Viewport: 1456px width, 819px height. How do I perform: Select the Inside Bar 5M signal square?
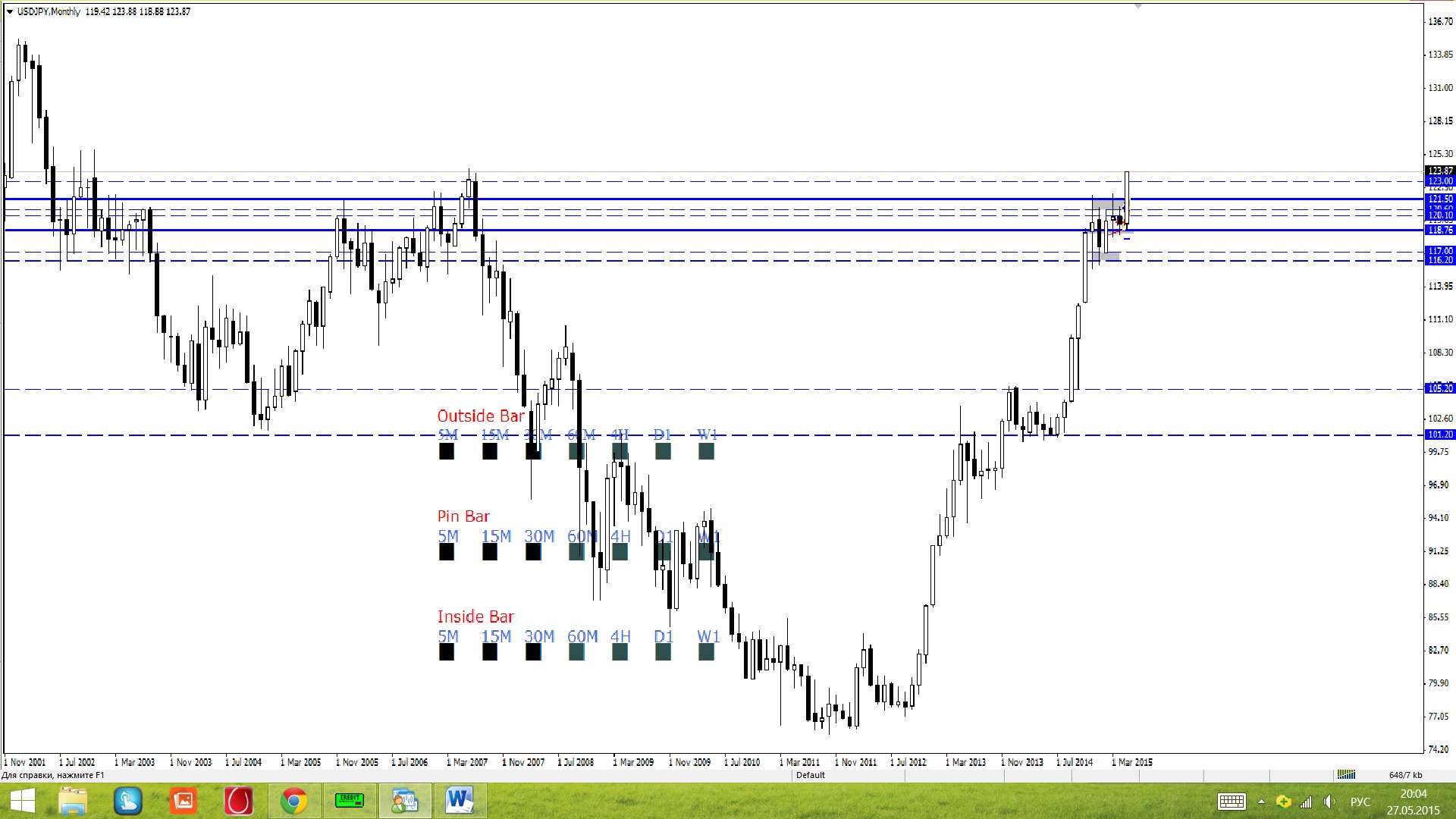(447, 652)
